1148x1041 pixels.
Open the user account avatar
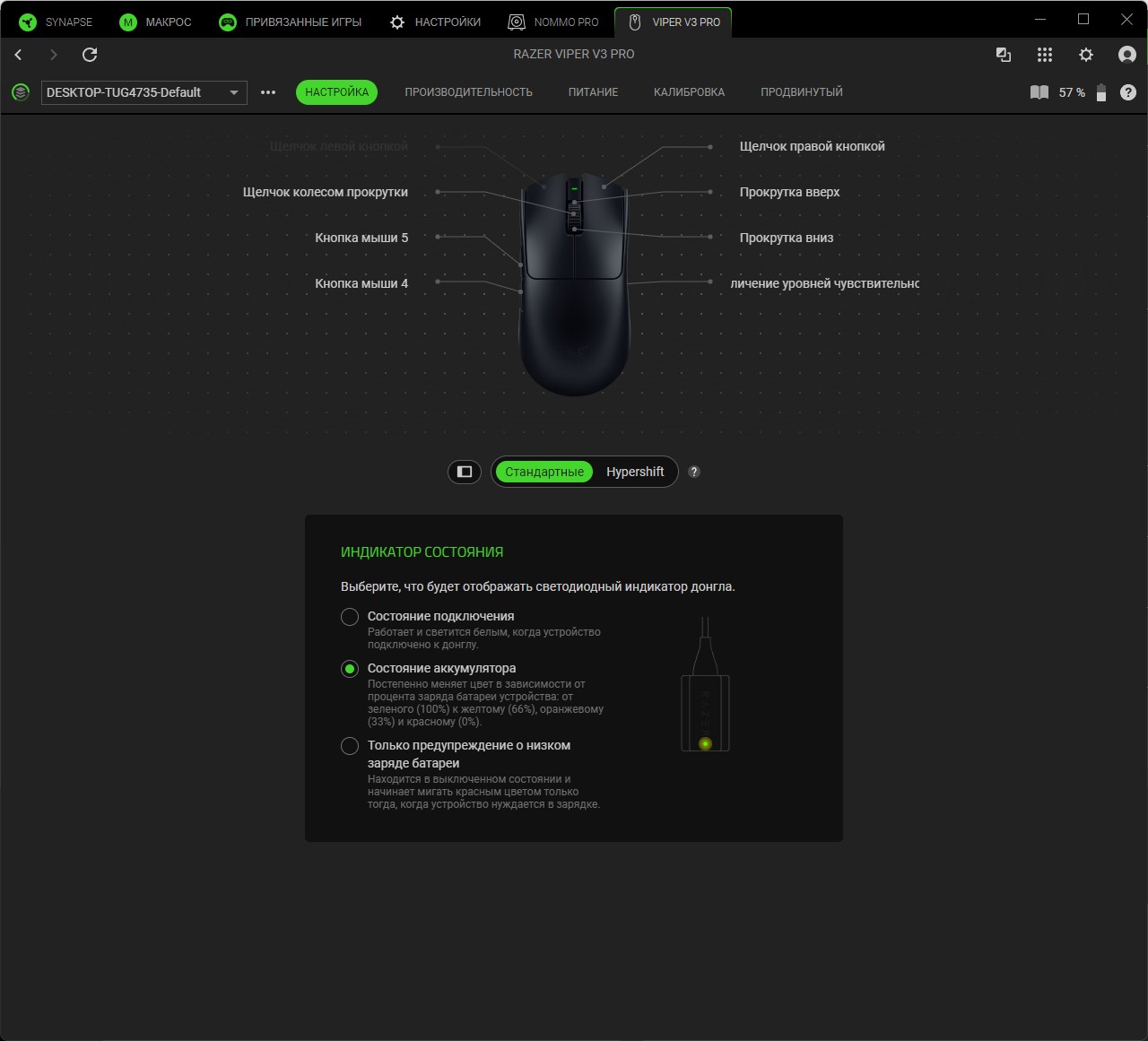1127,55
